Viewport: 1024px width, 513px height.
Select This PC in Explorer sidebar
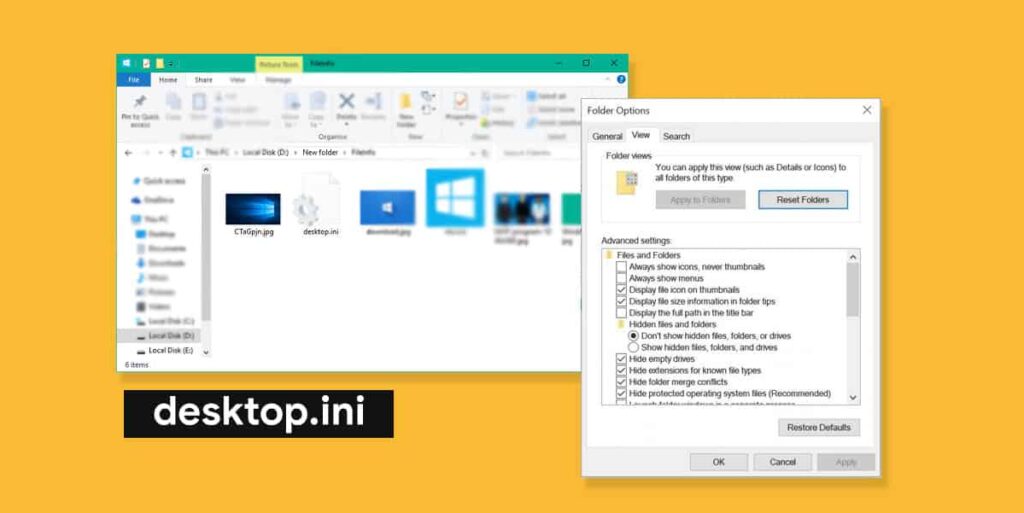pos(150,219)
